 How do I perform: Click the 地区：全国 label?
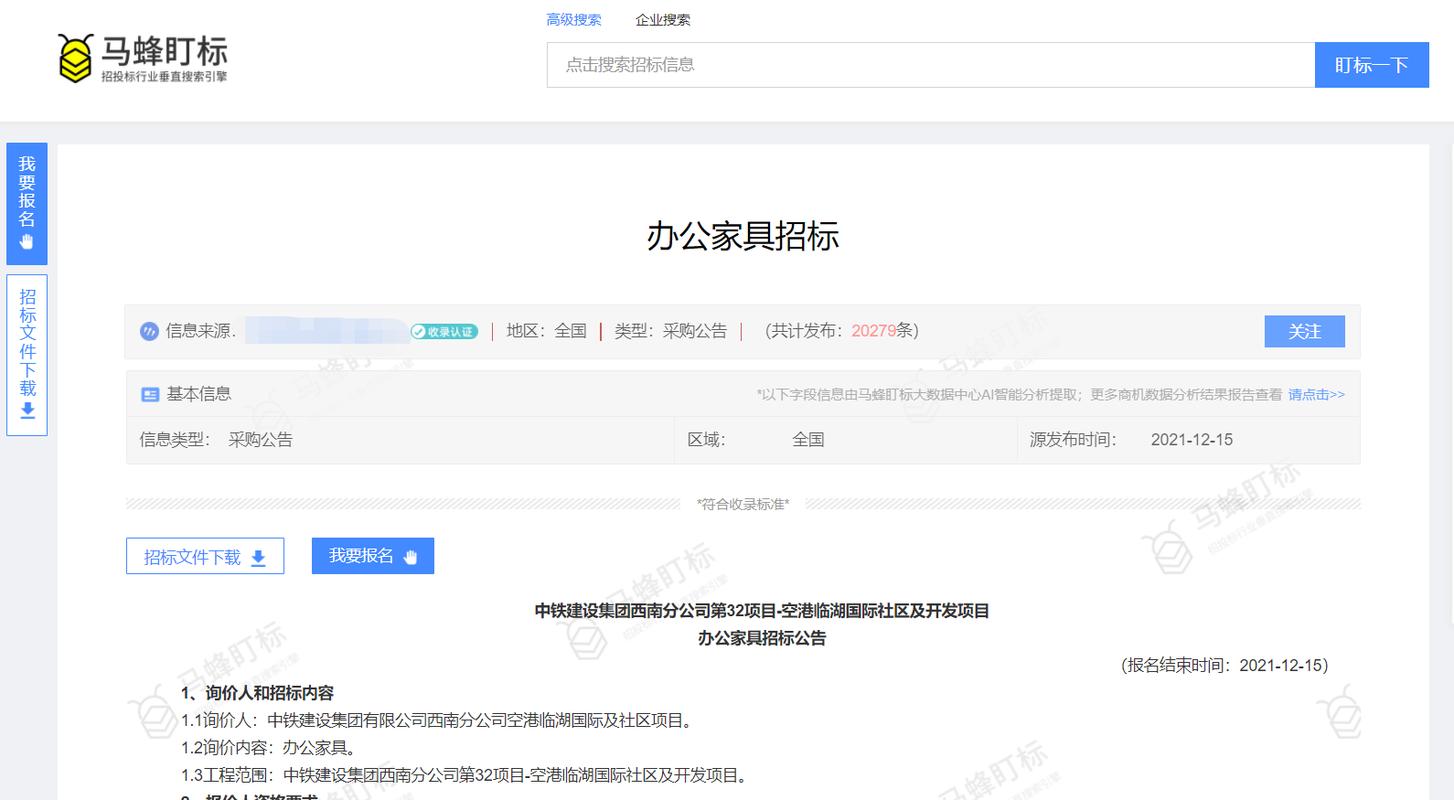[x=546, y=331]
